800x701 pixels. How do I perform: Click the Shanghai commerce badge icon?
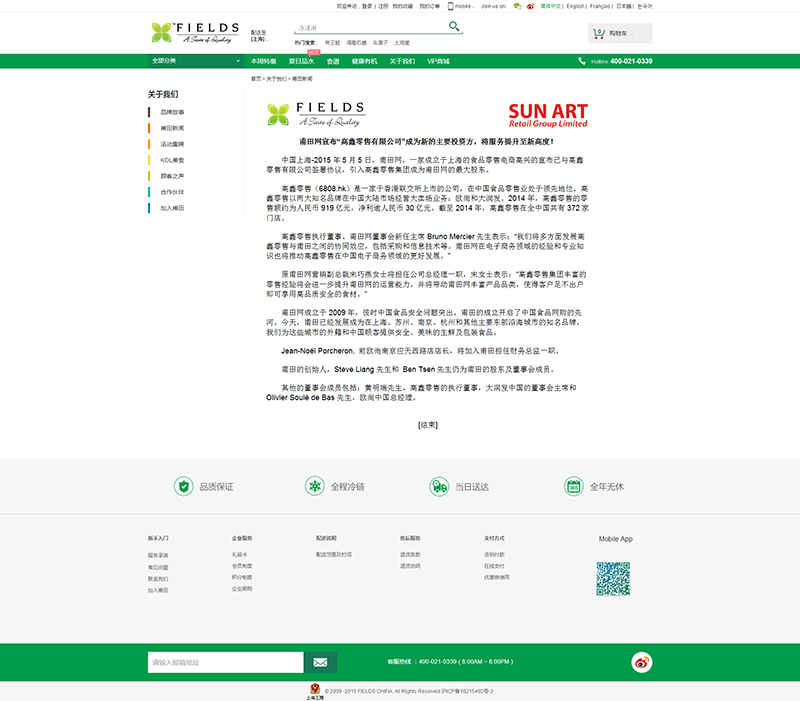(315, 691)
